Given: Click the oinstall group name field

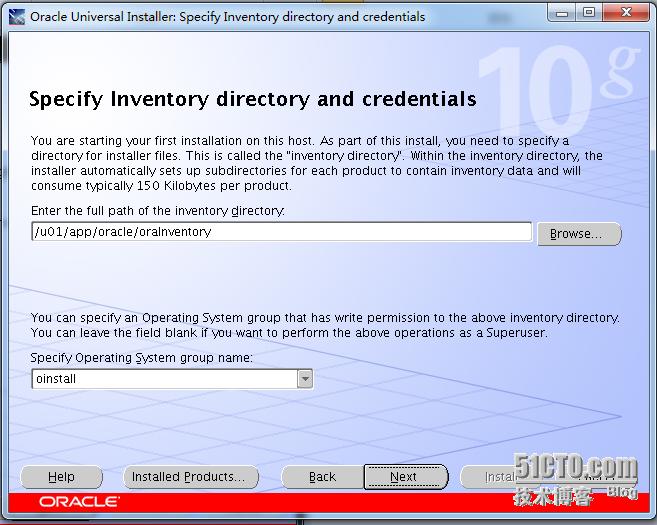Looking at the screenshot, I should tap(165, 379).
